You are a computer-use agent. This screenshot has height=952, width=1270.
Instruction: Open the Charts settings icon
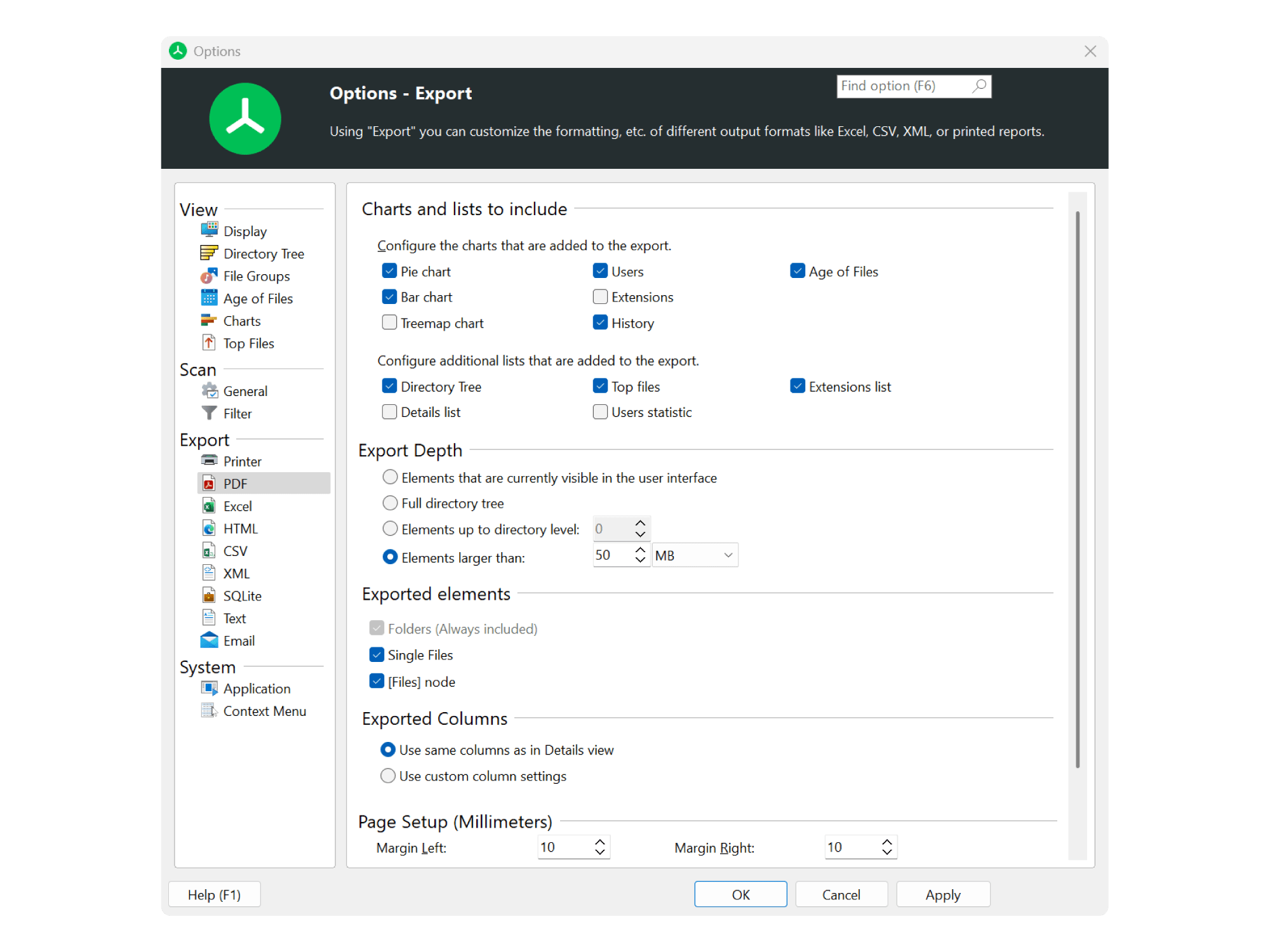click(x=210, y=320)
